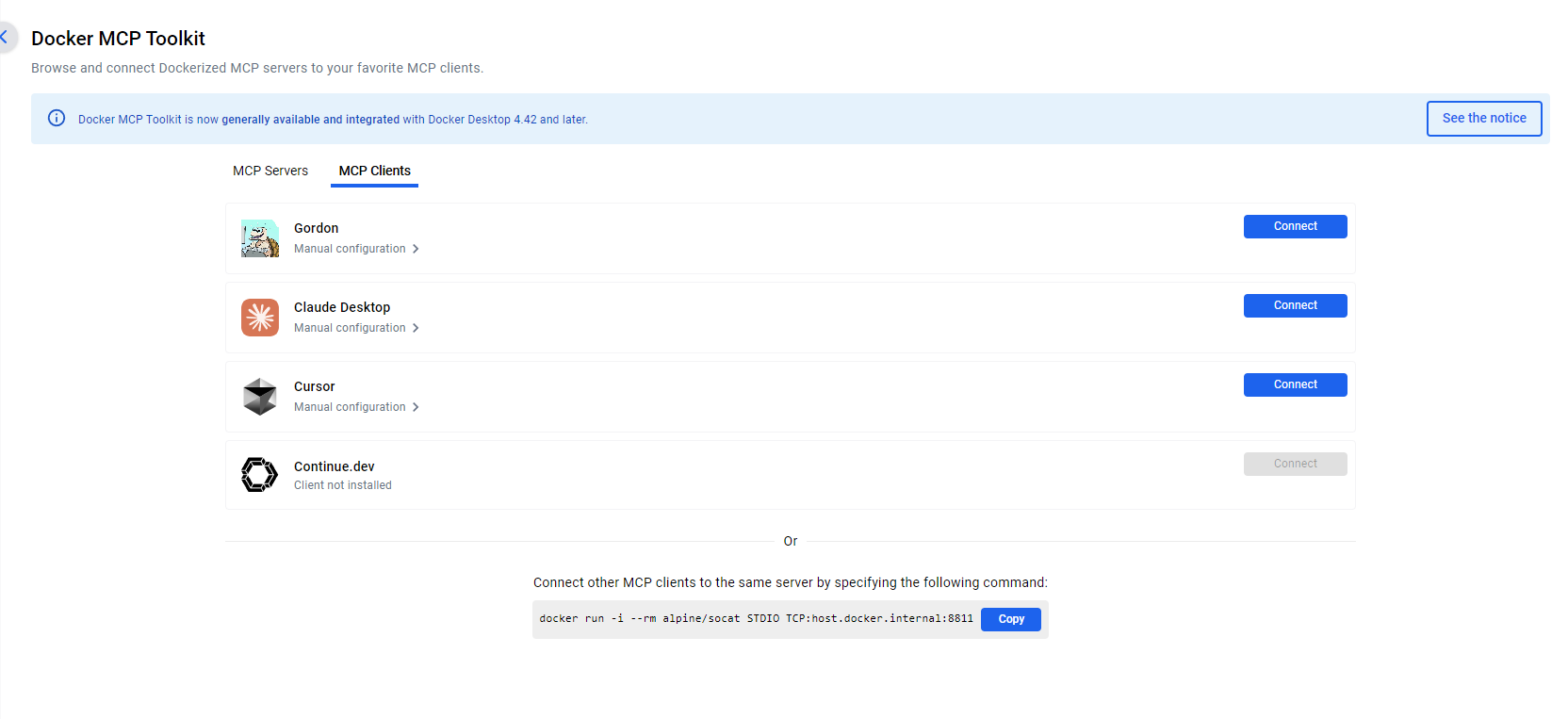The width and height of the screenshot is (1568, 719).
Task: Click the docker run command text
Action: click(756, 619)
